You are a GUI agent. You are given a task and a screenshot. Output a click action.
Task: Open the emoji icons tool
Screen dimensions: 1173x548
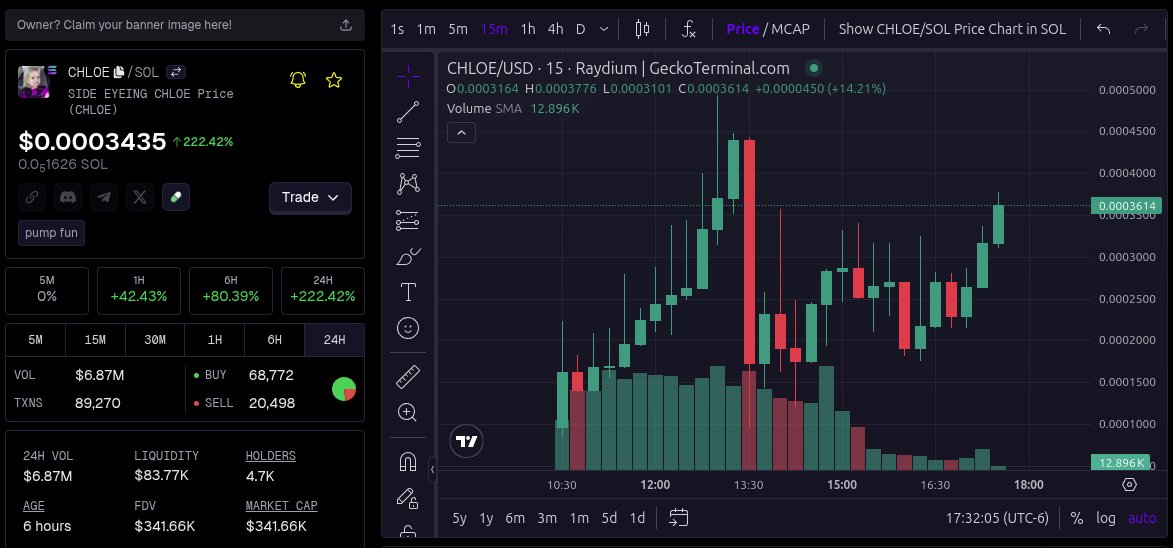(x=408, y=328)
